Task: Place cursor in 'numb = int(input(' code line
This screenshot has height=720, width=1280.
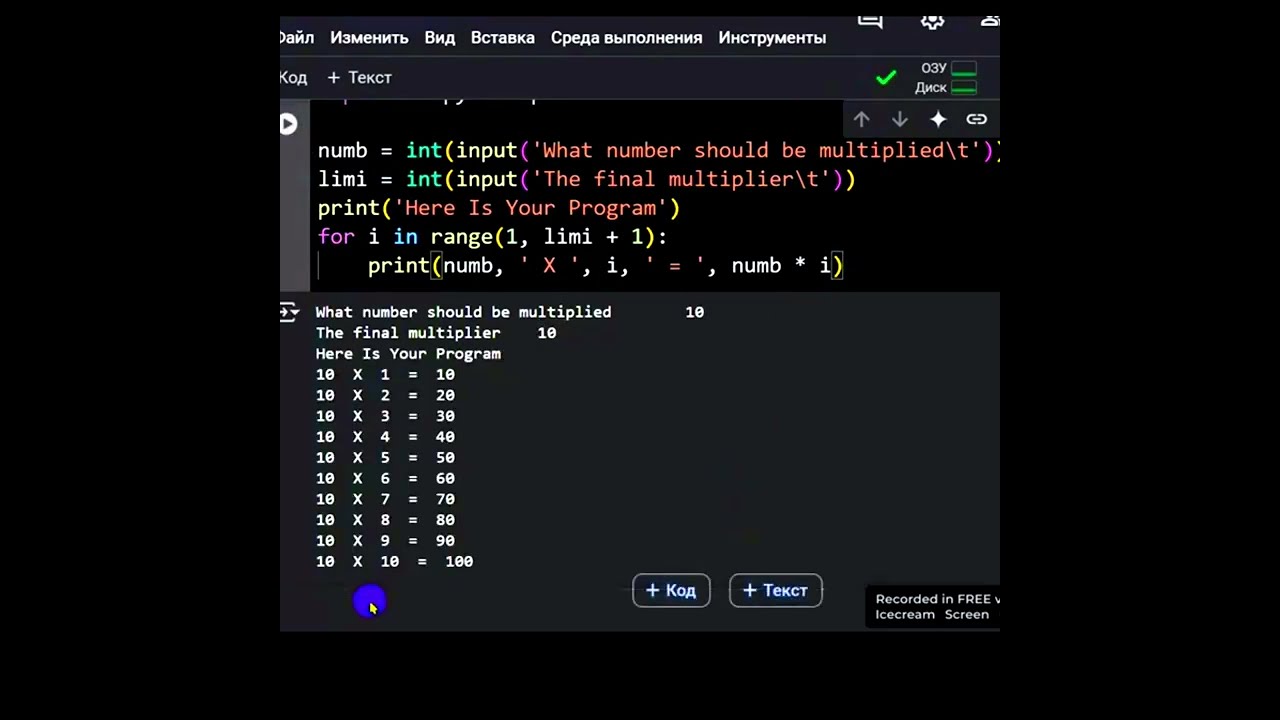Action: tap(658, 151)
